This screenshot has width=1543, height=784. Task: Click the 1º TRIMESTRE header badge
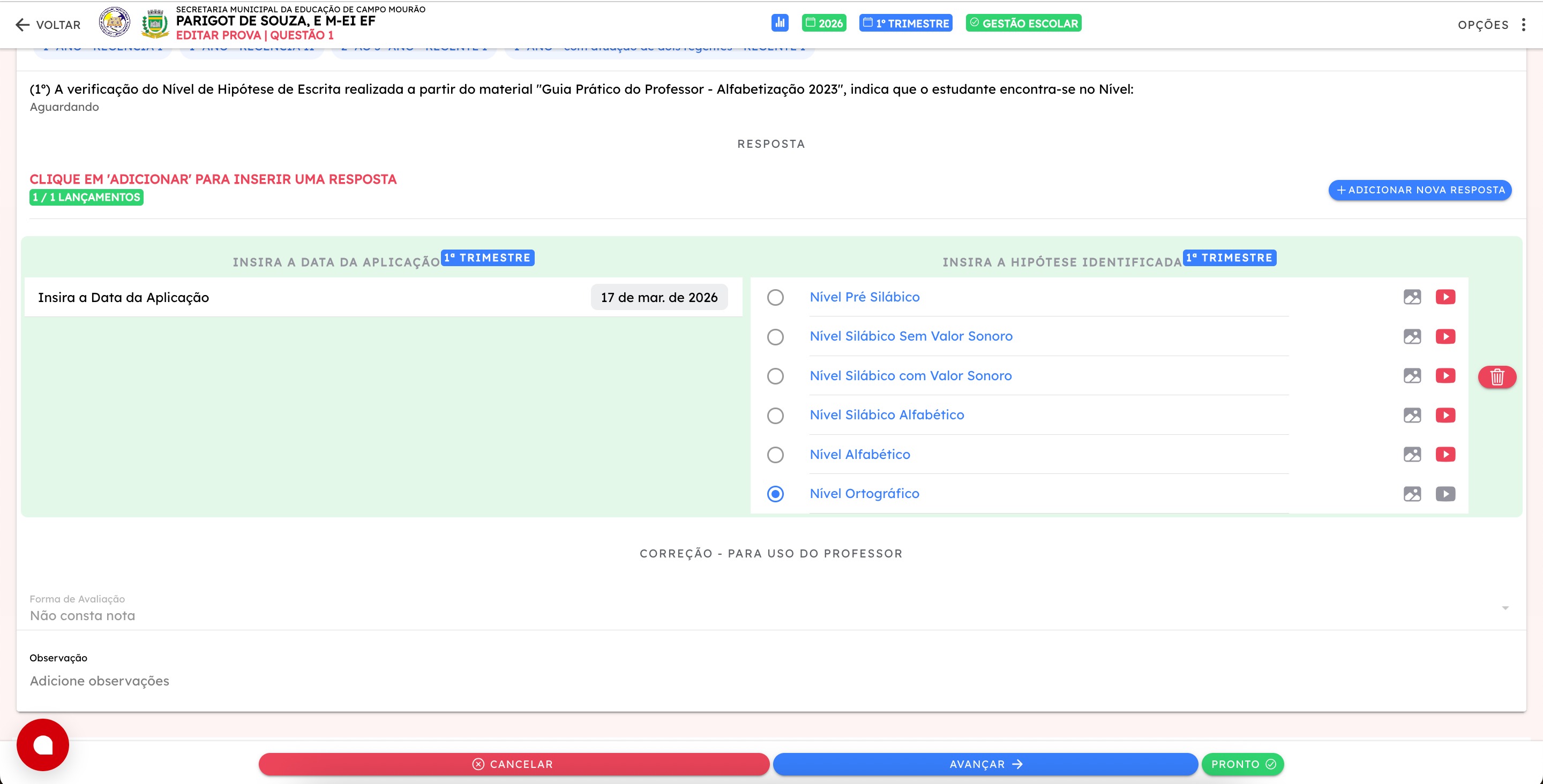pos(905,22)
